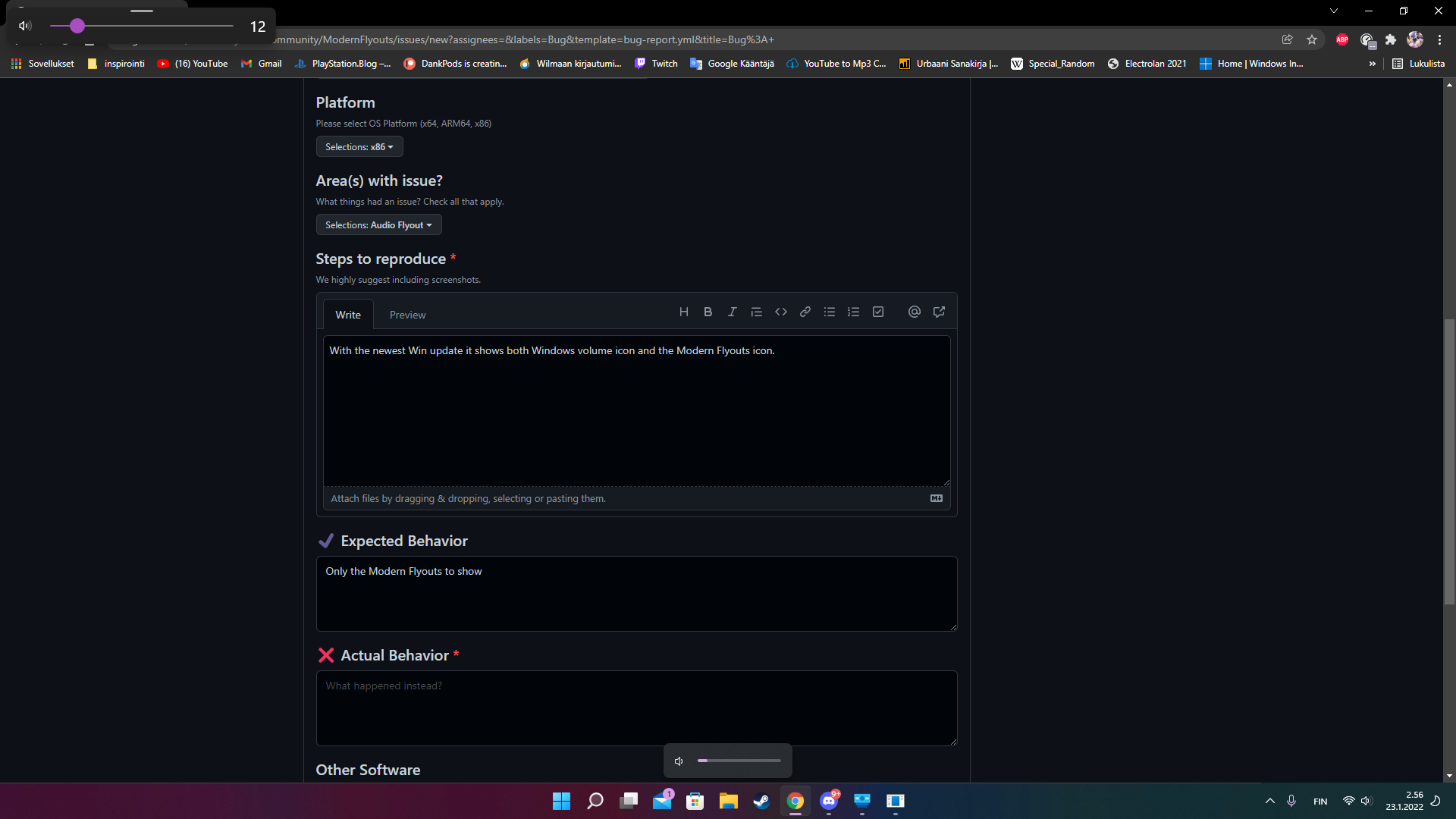Apply italic formatting icon
1456x819 pixels.
tap(732, 312)
